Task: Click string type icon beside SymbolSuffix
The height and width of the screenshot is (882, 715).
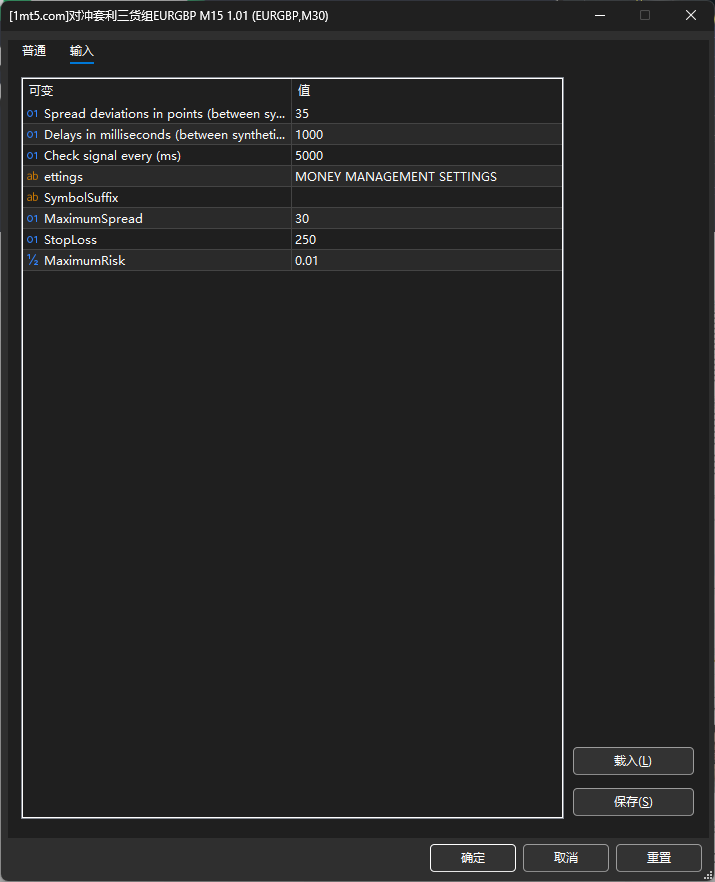Action: coord(32,198)
